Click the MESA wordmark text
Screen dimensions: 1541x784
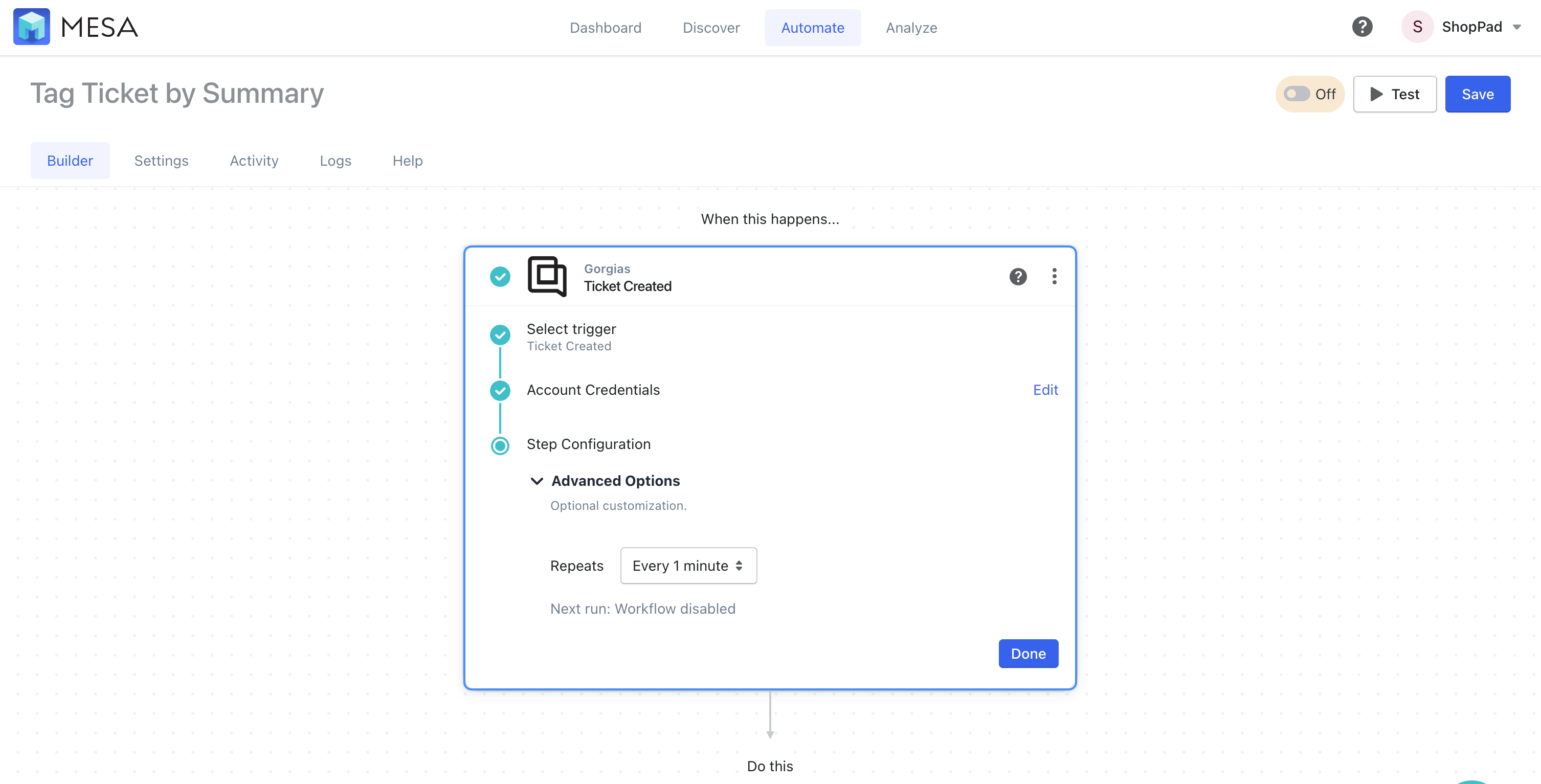pos(99,28)
